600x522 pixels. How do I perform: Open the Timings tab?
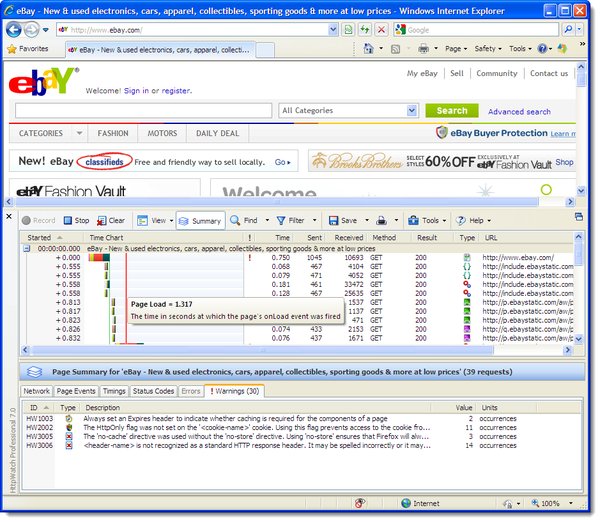[114, 391]
